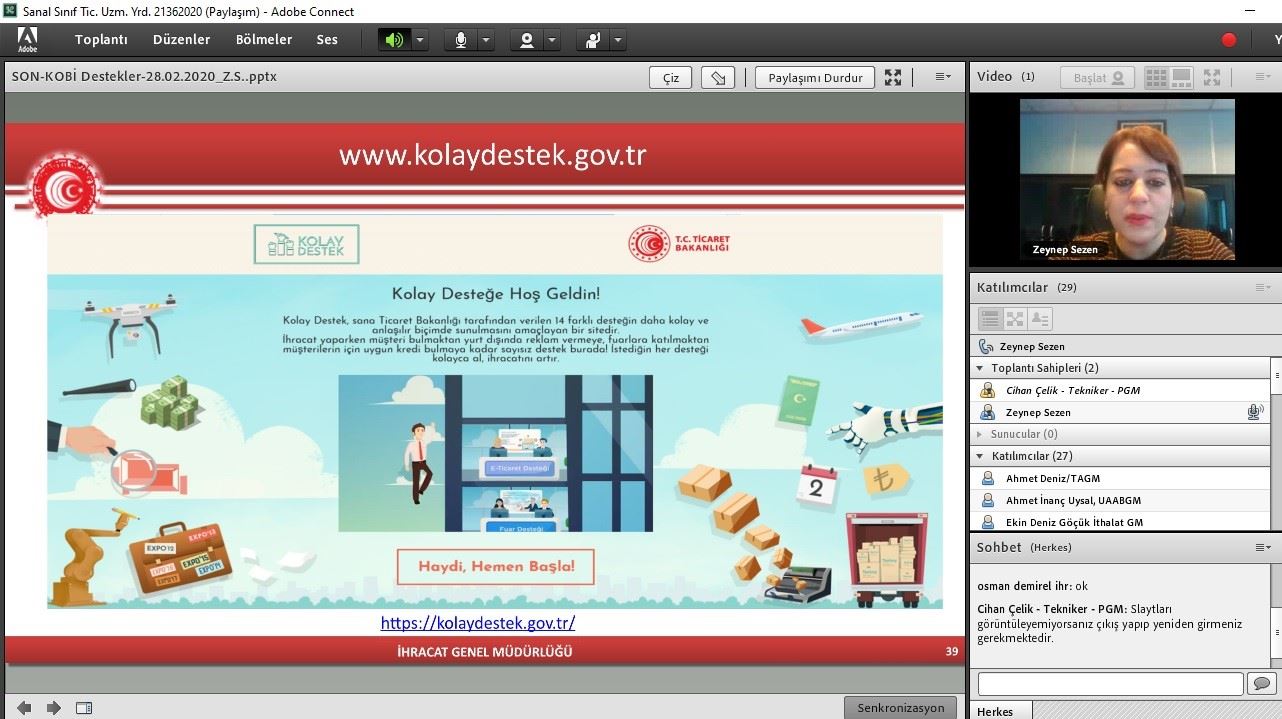This screenshot has width=1282, height=719.
Task: Open the Katılımcılar pod options menu
Action: coord(1264,288)
